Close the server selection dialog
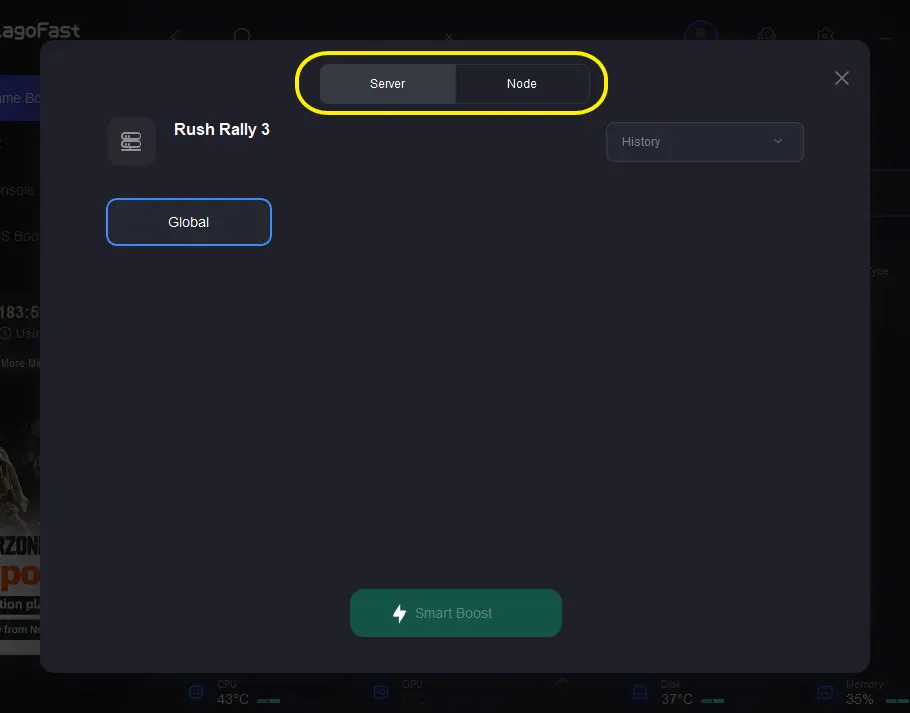Viewport: 910px width, 713px height. coord(842,78)
